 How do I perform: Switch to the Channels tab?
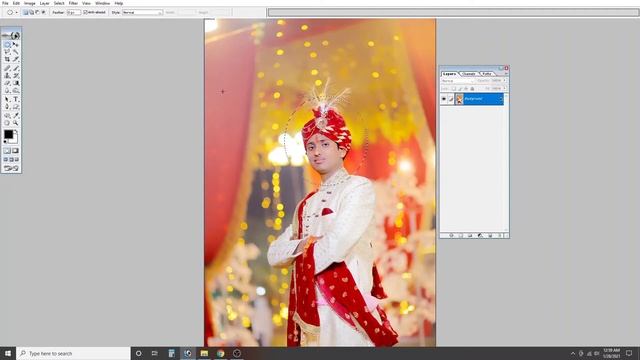pyautogui.click(x=469, y=74)
